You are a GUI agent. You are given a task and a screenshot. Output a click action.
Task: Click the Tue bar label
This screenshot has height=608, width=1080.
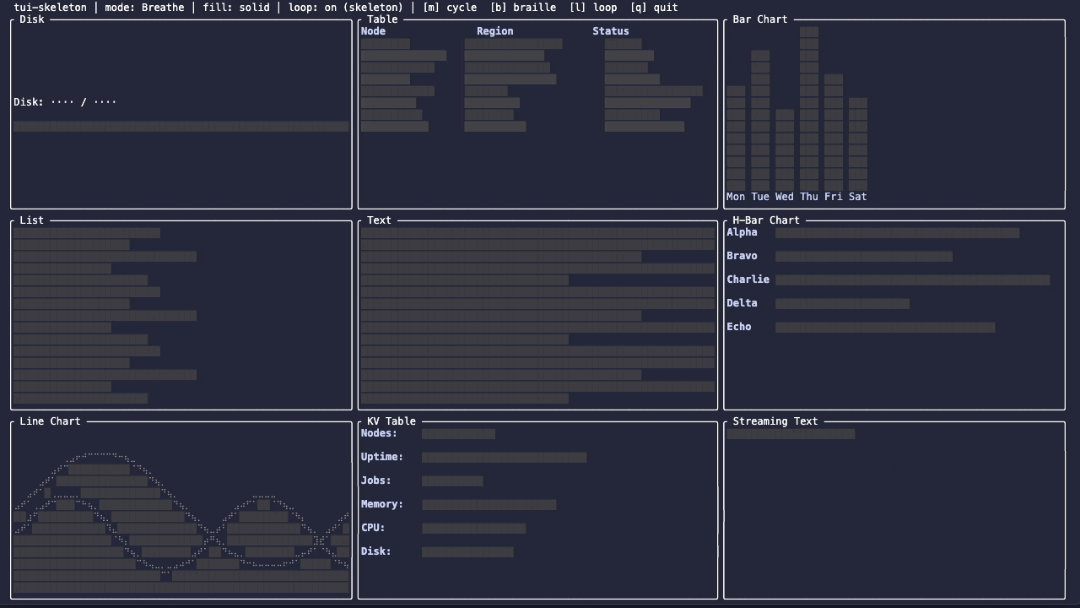[760, 197]
